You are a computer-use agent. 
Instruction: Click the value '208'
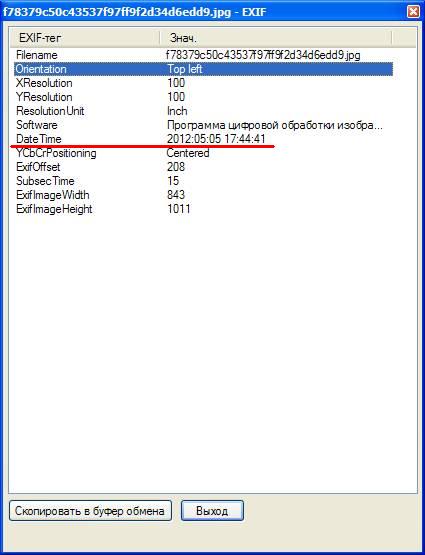point(176,167)
